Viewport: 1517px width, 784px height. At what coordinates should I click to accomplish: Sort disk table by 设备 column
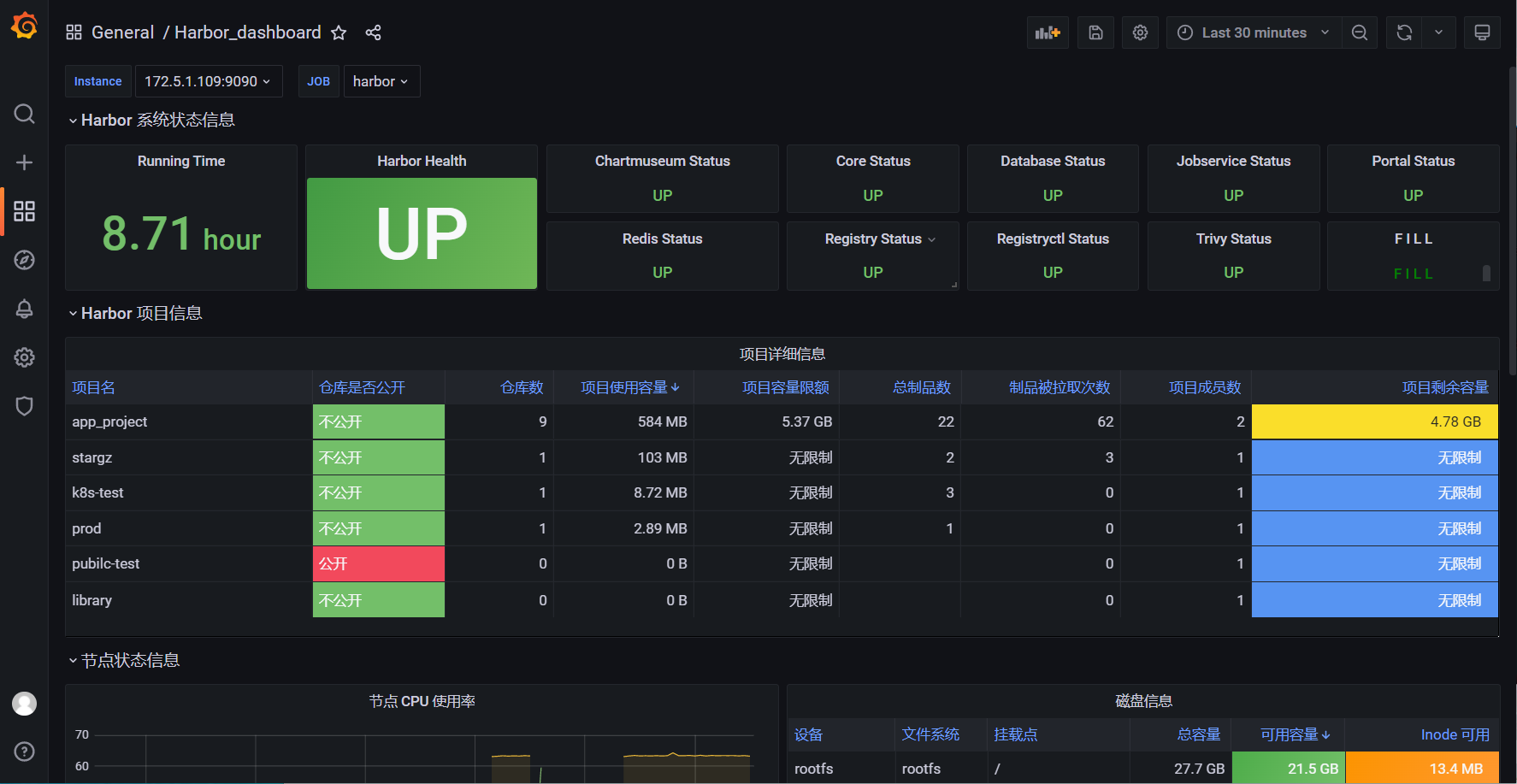click(808, 734)
